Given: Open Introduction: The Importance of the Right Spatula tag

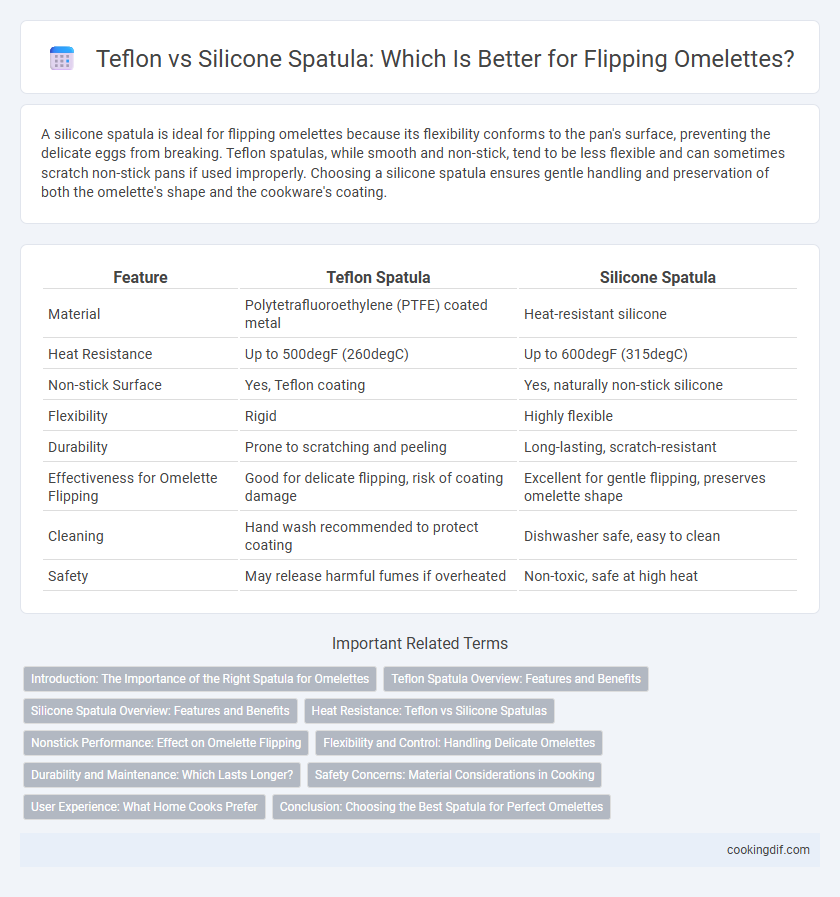Looking at the screenshot, I should click(x=200, y=678).
